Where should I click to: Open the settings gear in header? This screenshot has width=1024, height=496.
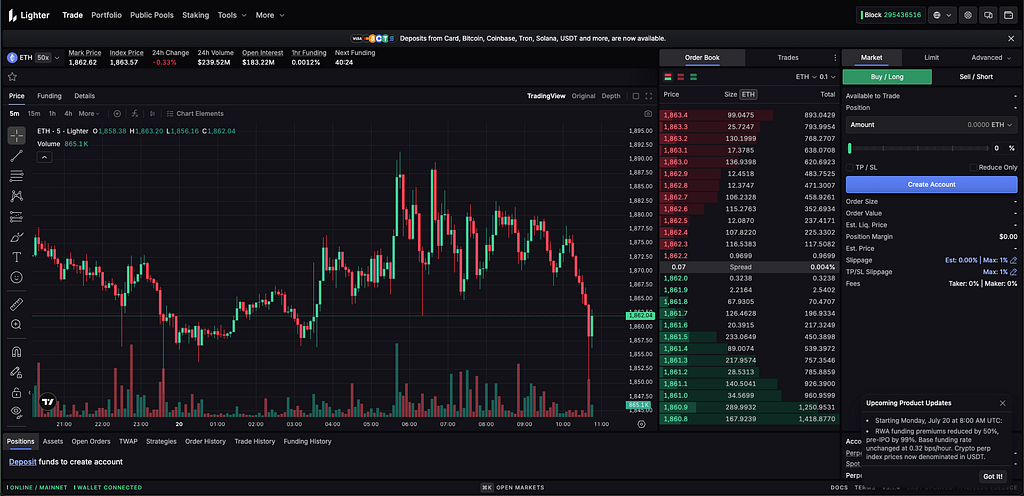tap(968, 14)
